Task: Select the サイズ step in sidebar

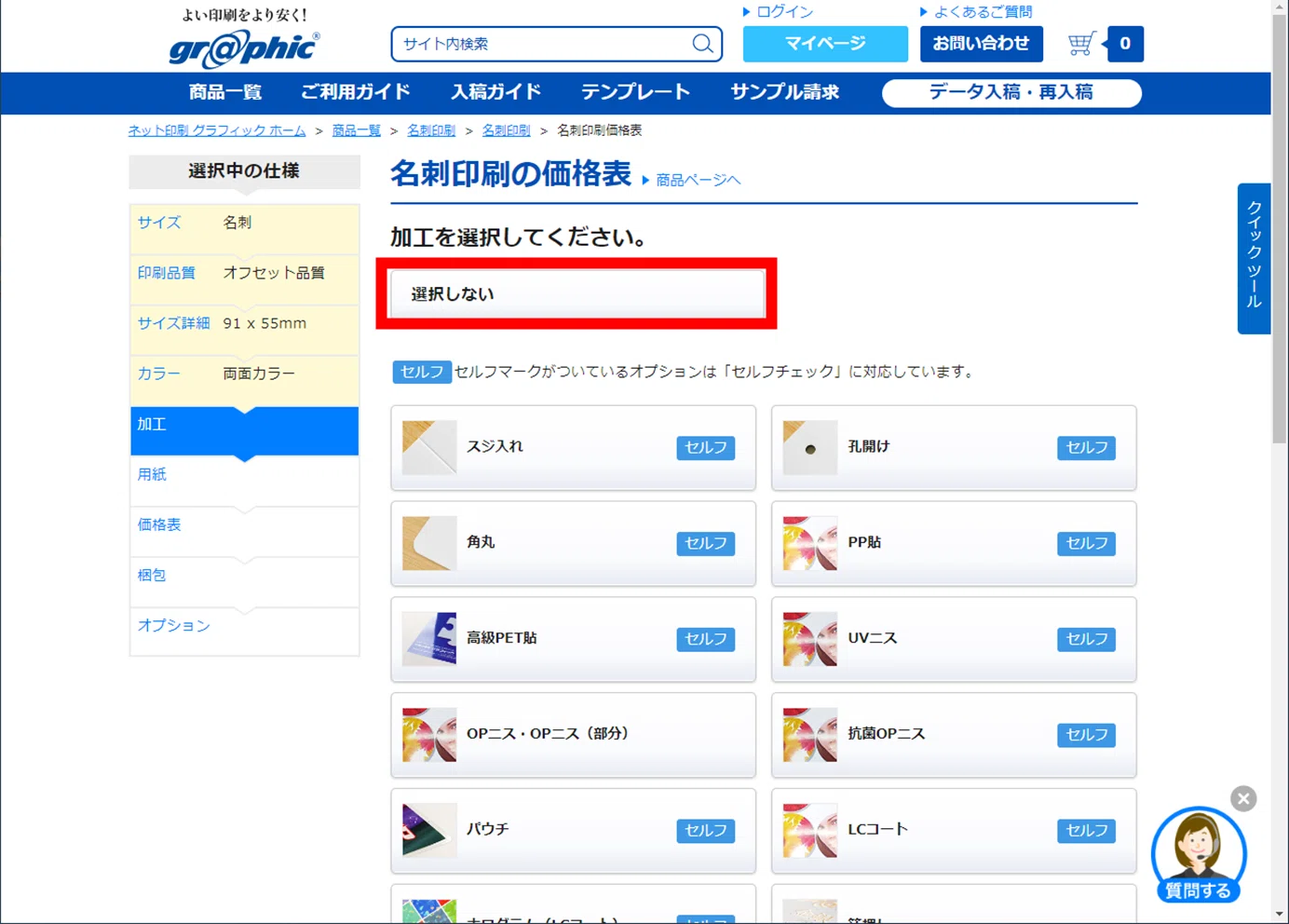Action: pos(244,228)
